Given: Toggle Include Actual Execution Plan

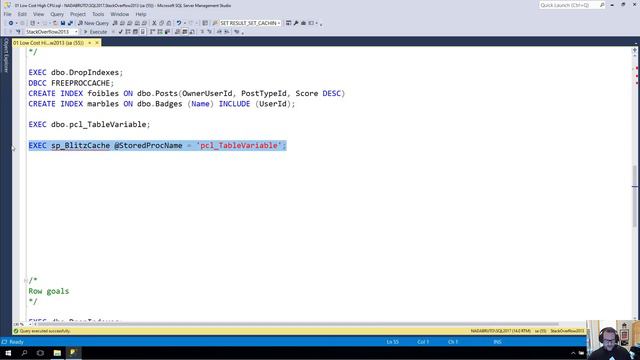Looking at the screenshot, I should 152,32.
